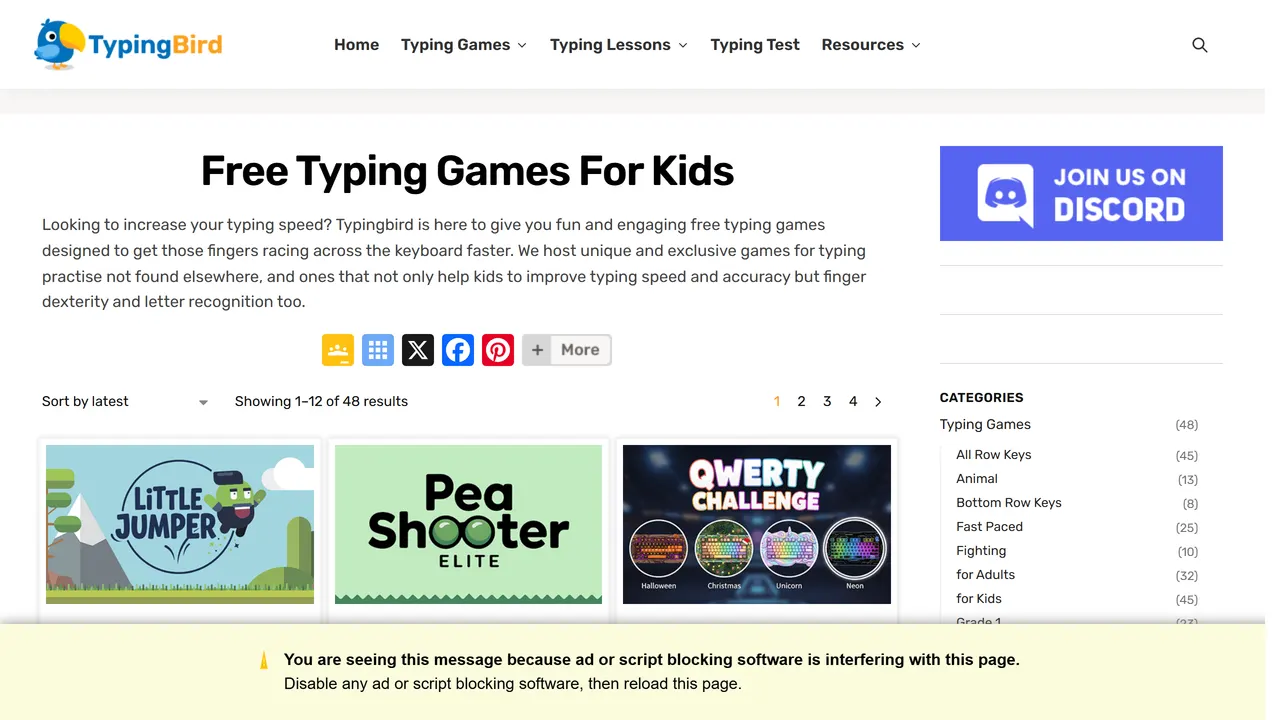Open the for Adults category

click(985, 575)
